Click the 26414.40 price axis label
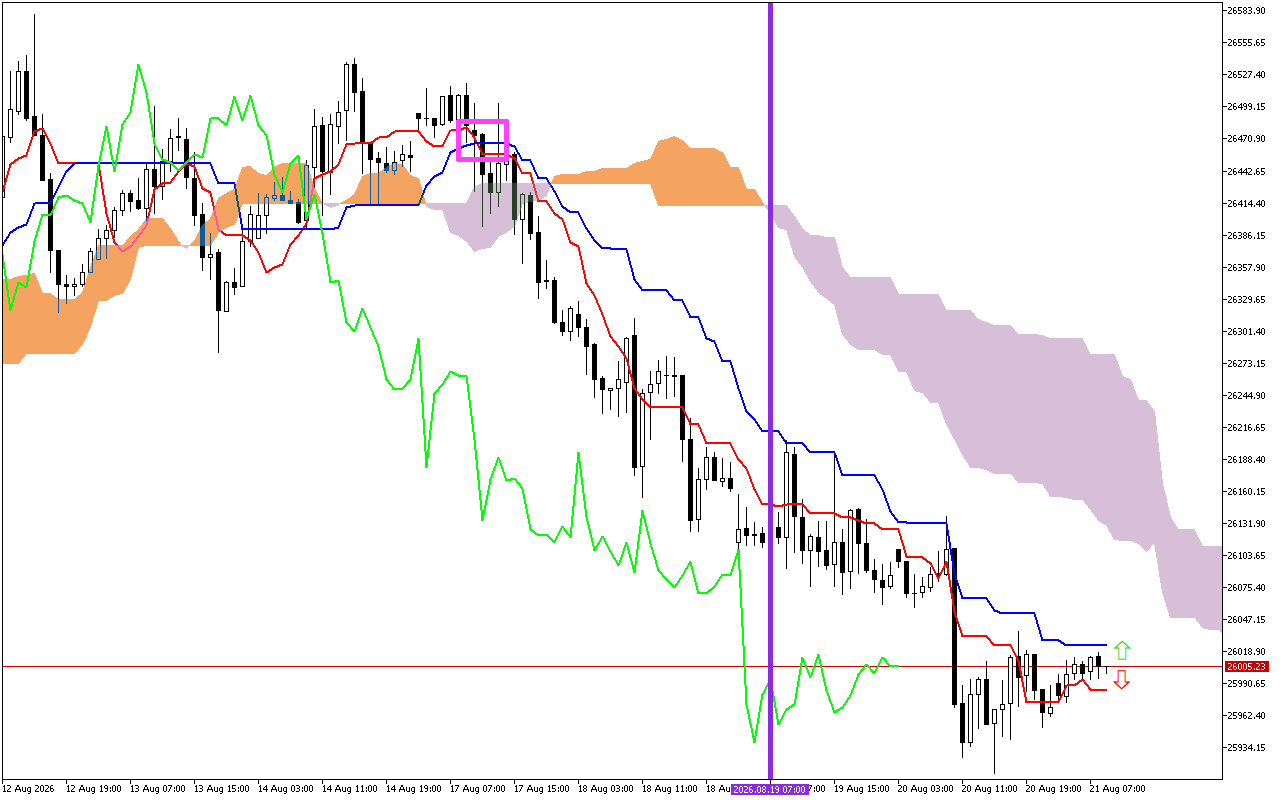The height and width of the screenshot is (800, 1280). [1246, 203]
